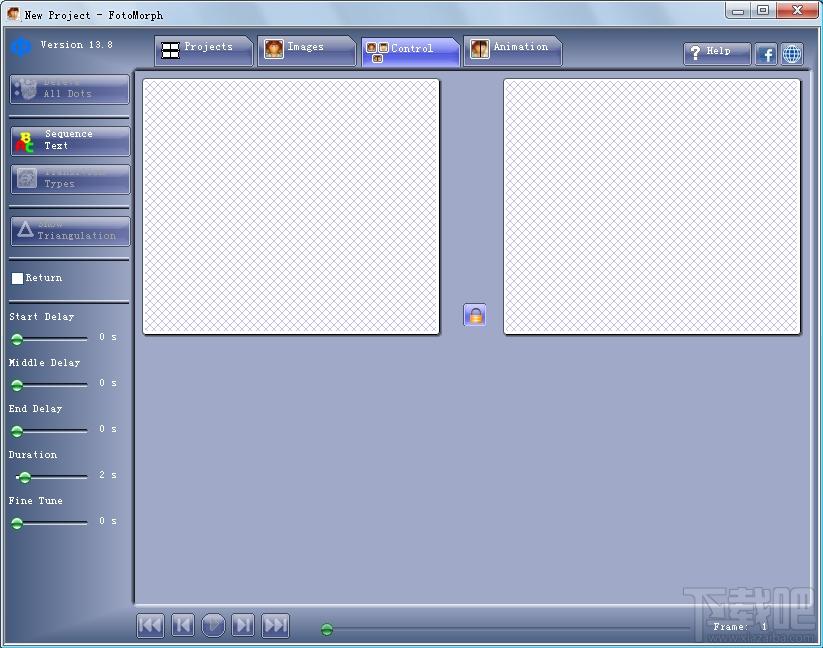Viewport: 823px width, 648px height.
Task: Switch to the Projects tab
Action: [204, 51]
